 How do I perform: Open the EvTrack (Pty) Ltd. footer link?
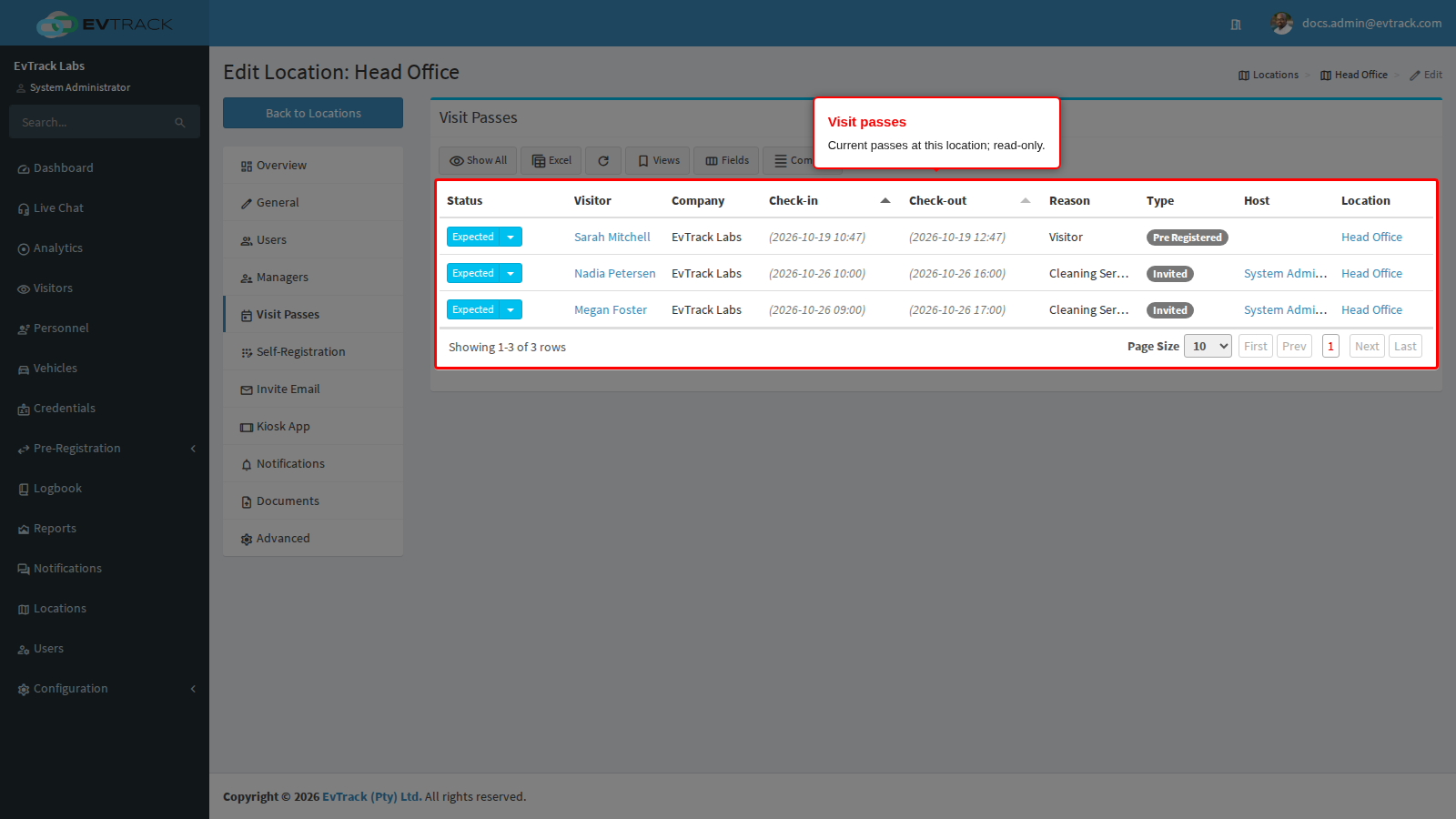[372, 796]
